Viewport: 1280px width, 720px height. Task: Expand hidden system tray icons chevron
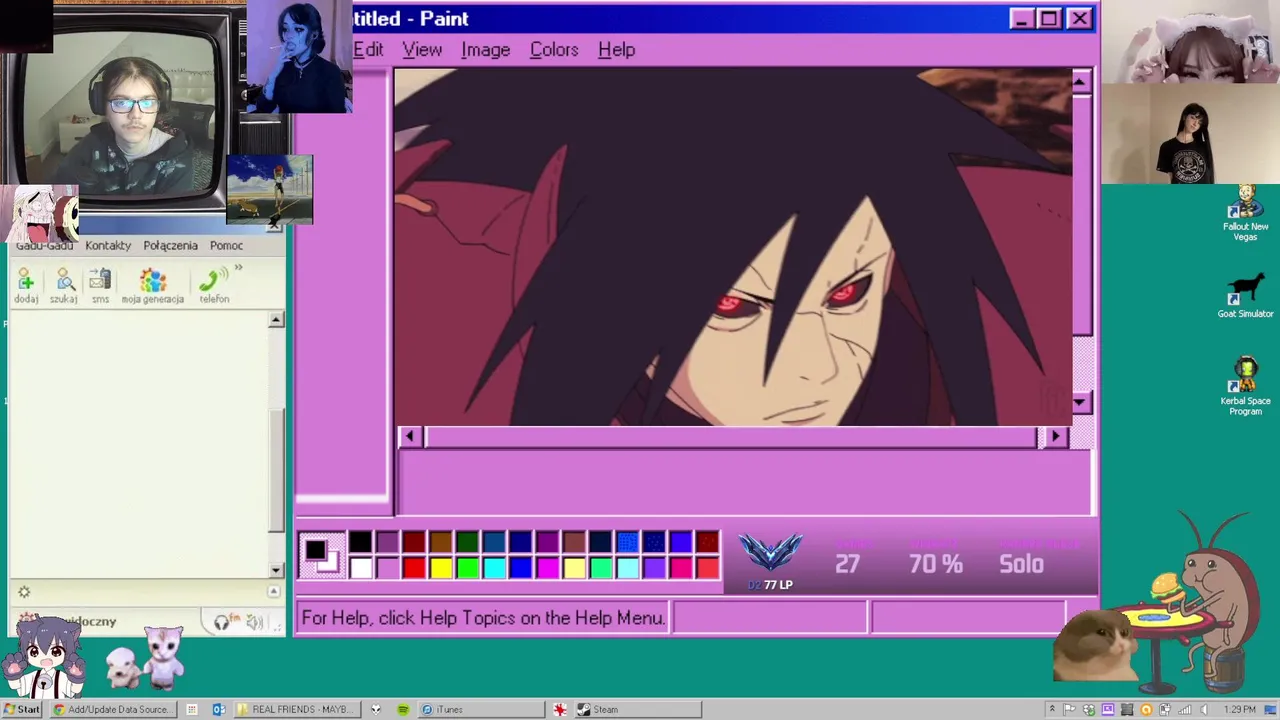click(1052, 709)
